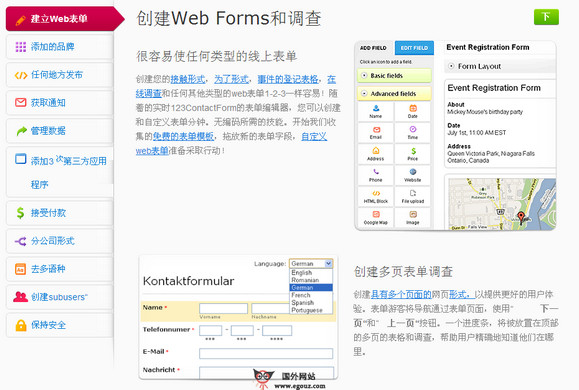Viewport: 579px width, 390px height.
Task: Open the 任何地方发布 sidebar item
Action: (x=60, y=75)
